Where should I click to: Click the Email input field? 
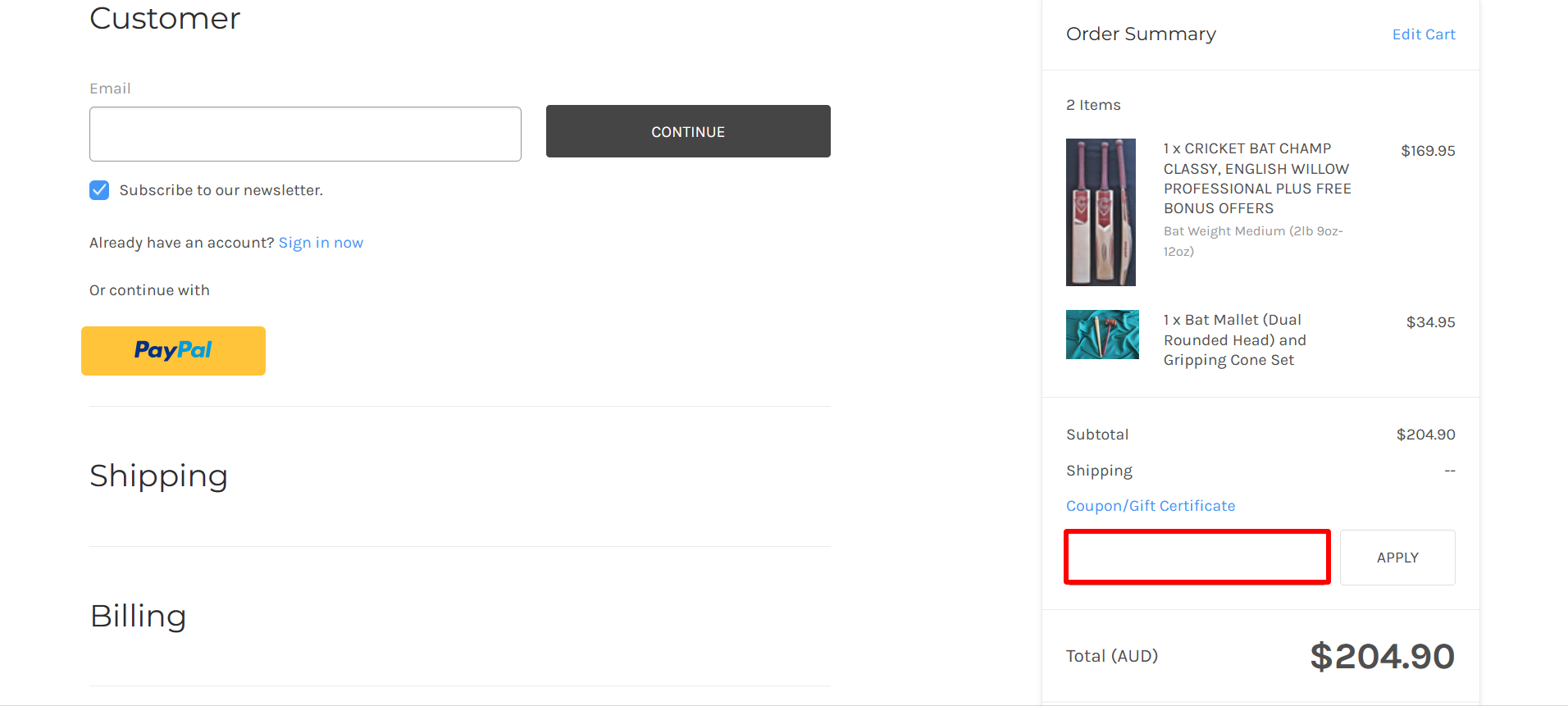(x=305, y=134)
